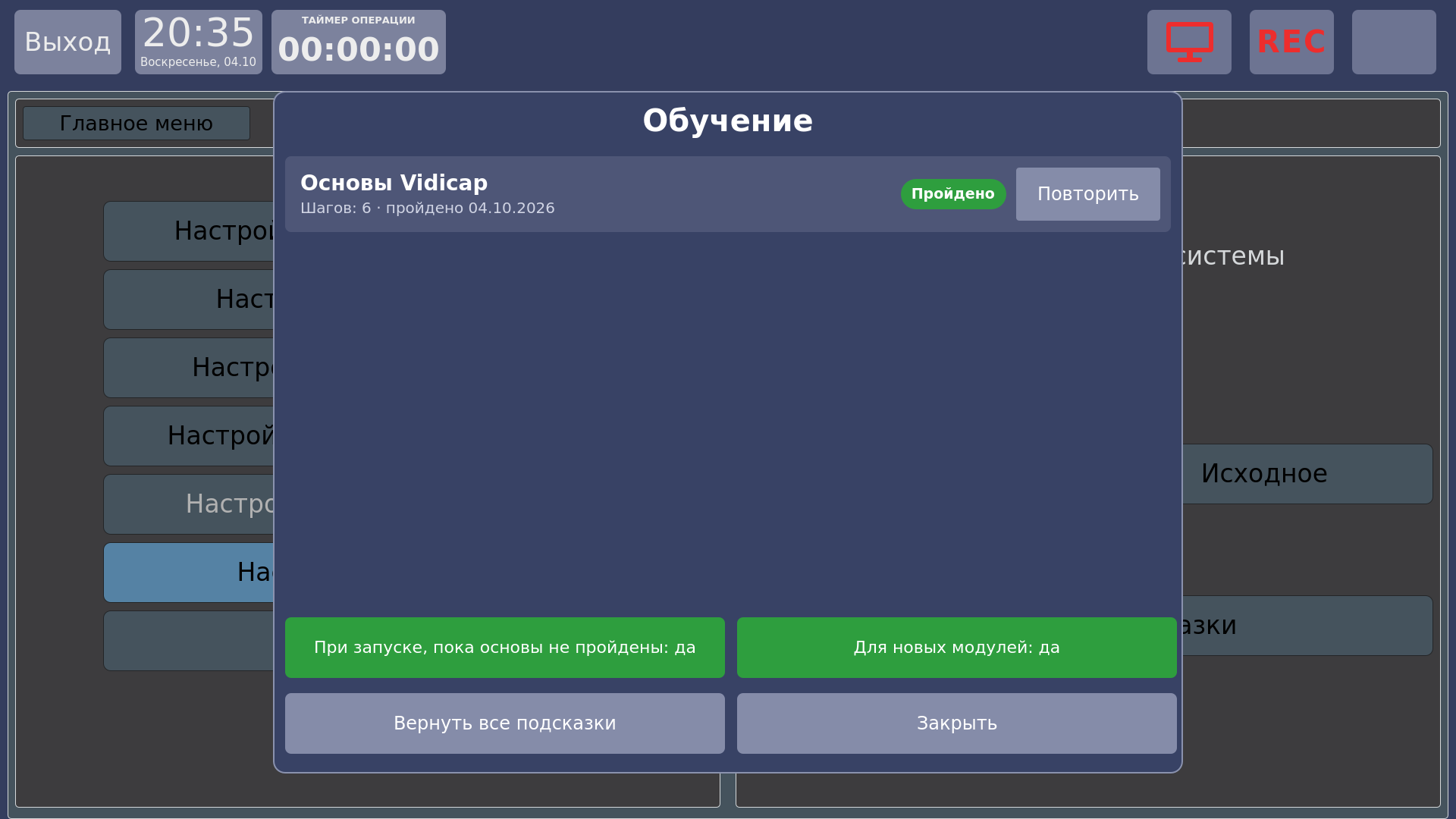Screen dimensions: 1456x819
Task: Start recording with the REC button
Action: tap(1291, 42)
